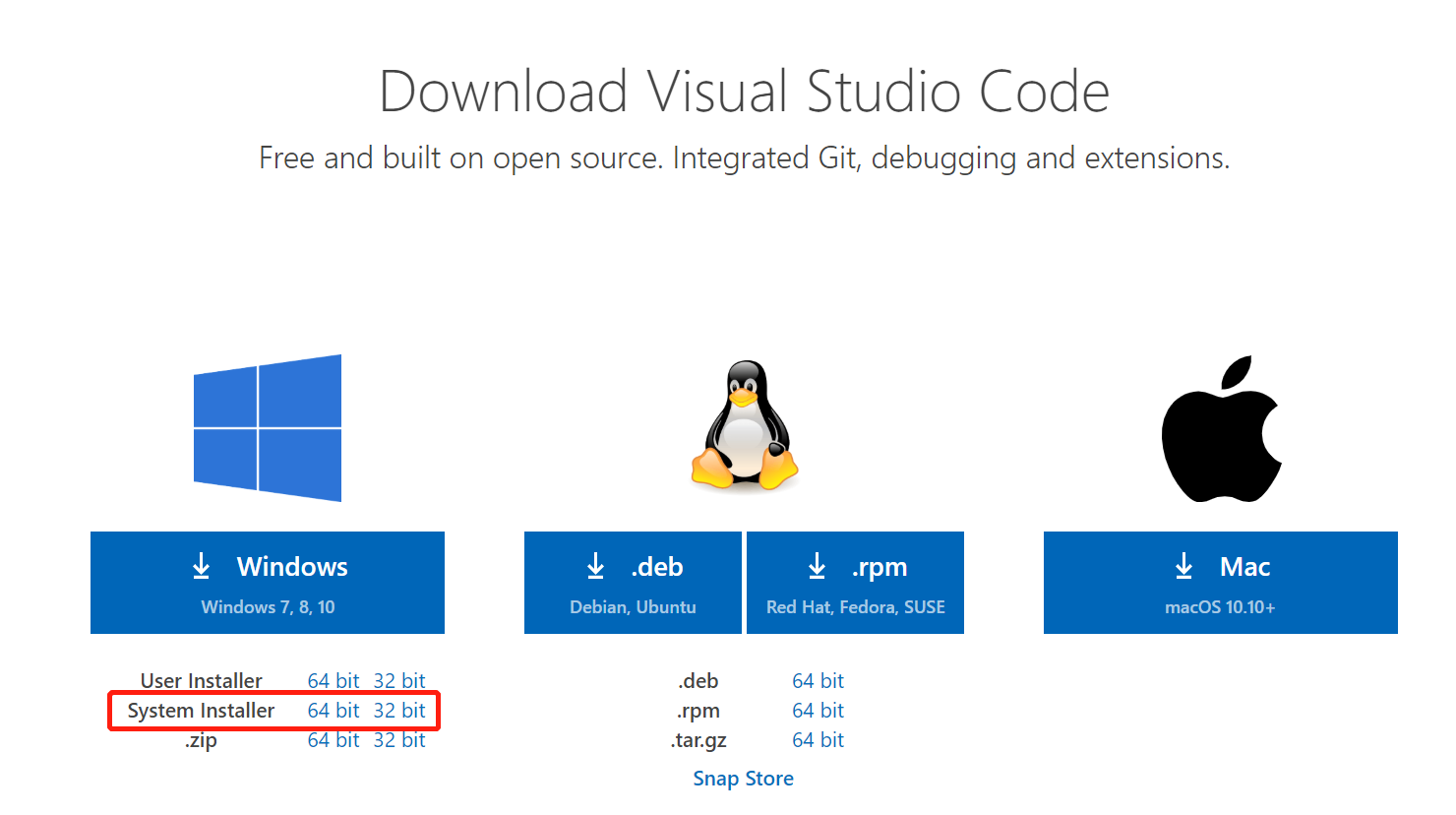Image resolution: width=1456 pixels, height=815 pixels.
Task: Download VS Code for Windows button
Action: (268, 583)
